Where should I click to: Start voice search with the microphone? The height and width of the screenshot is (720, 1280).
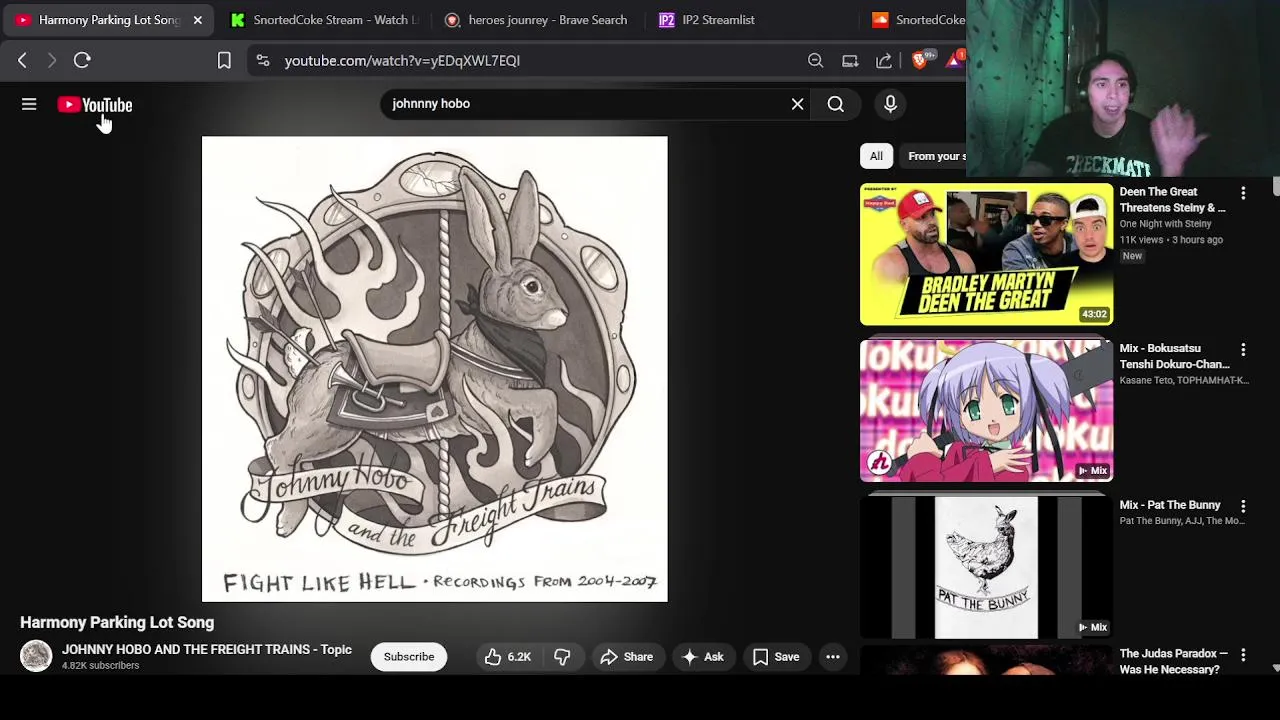tap(890, 104)
